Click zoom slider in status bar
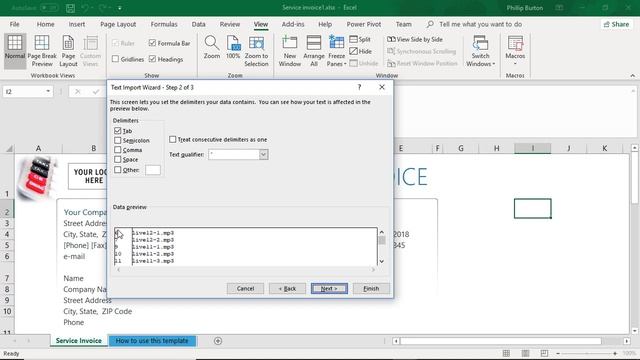This screenshot has width=640, height=360. pos(587,353)
